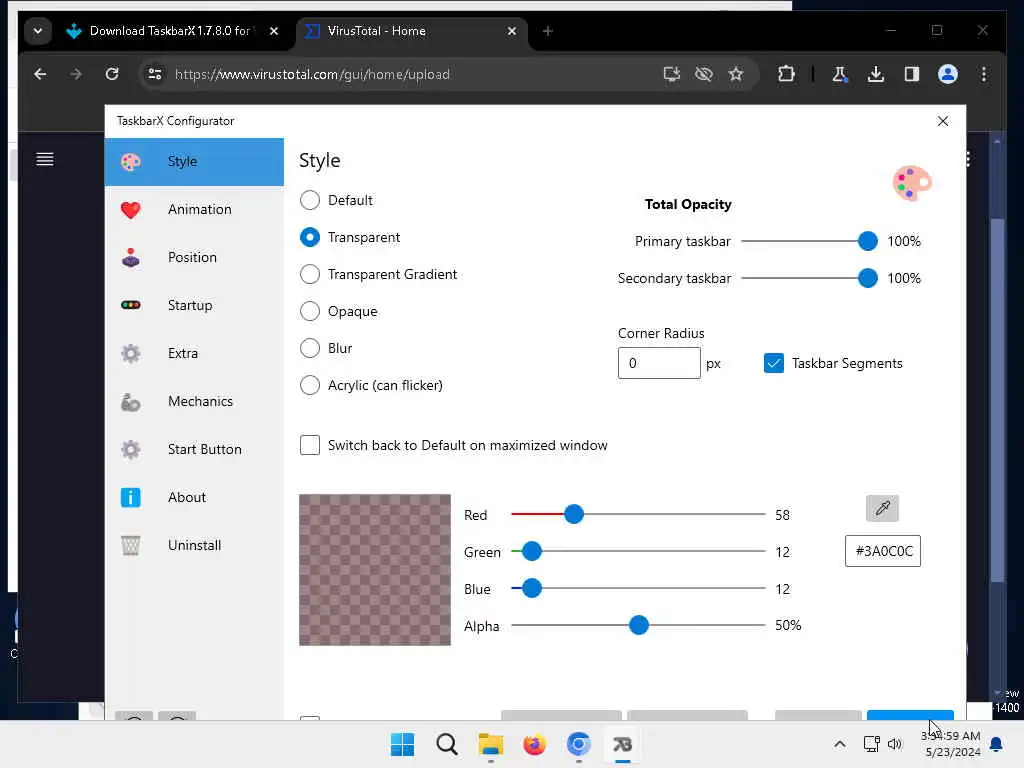This screenshot has height=768, width=1024.
Task: Click the browser address bar URL
Action: pyautogui.click(x=312, y=74)
